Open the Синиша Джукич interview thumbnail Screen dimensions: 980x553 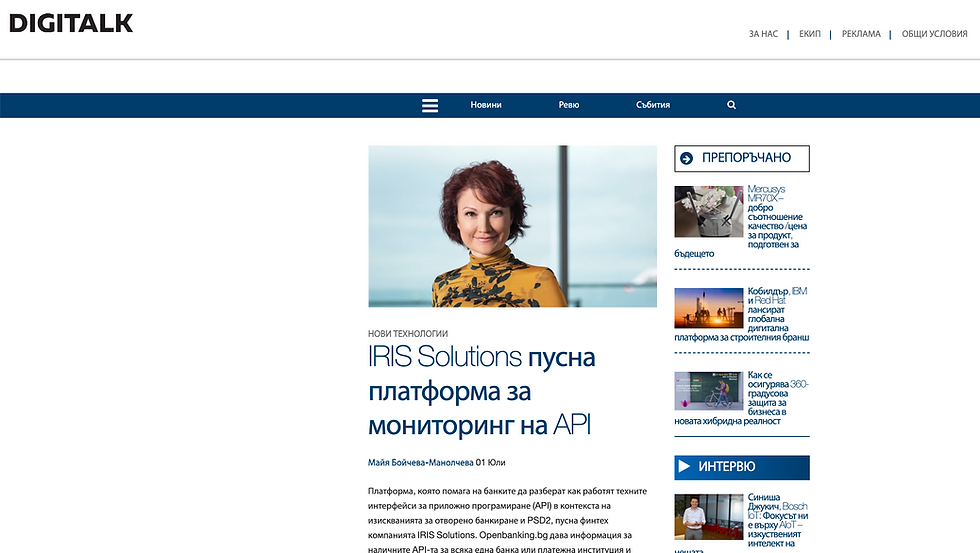709,517
